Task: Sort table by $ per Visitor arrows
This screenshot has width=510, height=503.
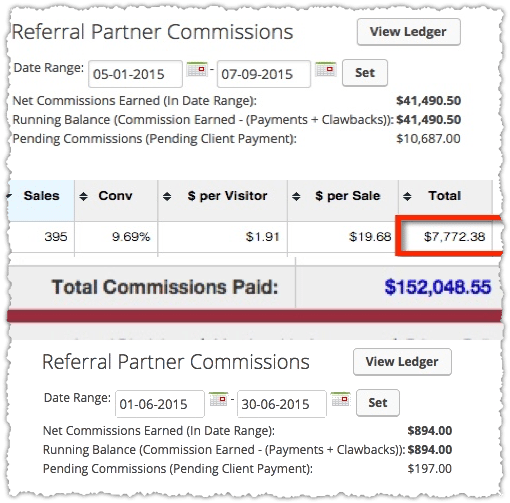Action: [x=167, y=196]
